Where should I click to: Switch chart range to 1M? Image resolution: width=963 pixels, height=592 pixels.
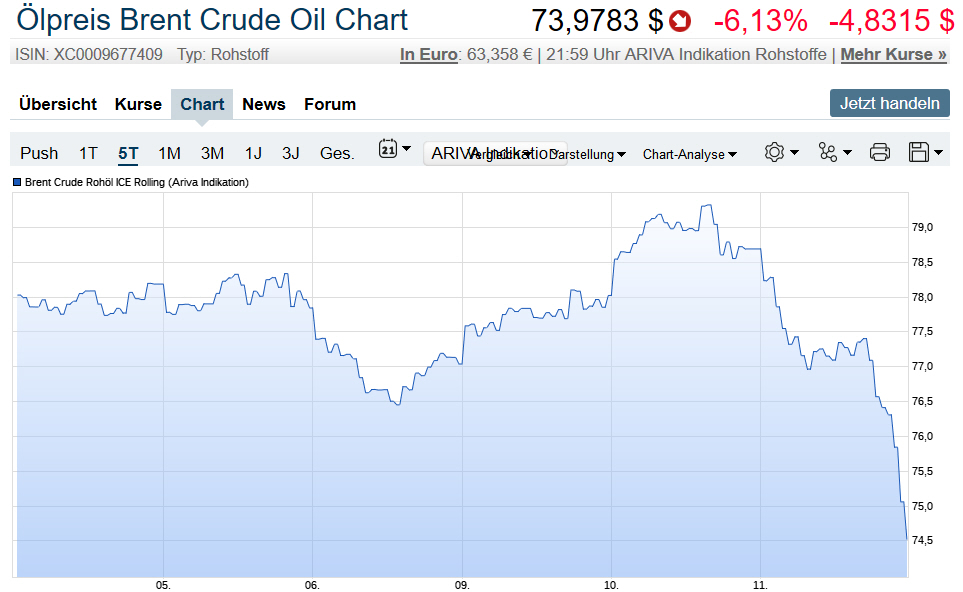coord(169,153)
